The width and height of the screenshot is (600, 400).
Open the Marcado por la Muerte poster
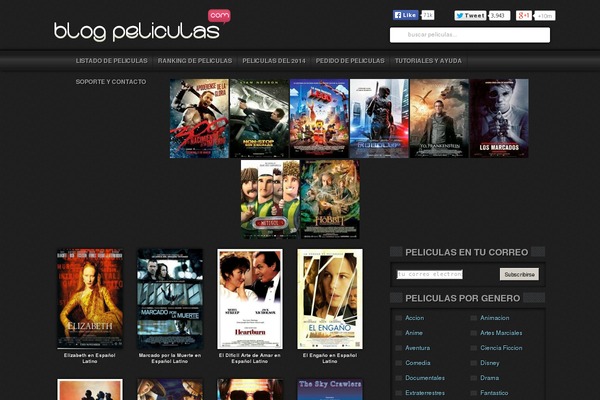click(x=170, y=299)
